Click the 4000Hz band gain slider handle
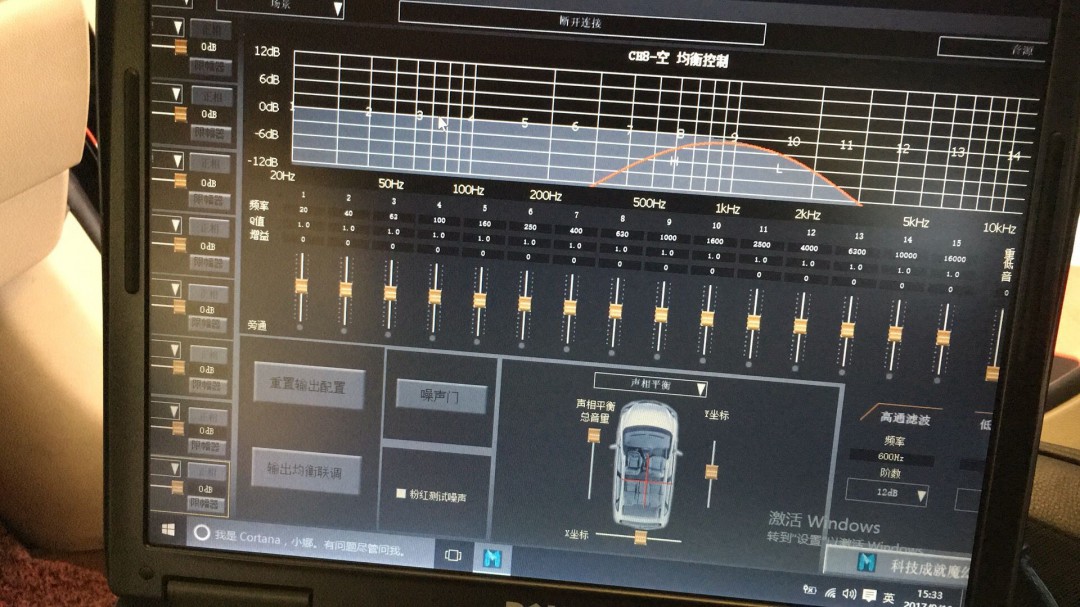 coord(800,326)
